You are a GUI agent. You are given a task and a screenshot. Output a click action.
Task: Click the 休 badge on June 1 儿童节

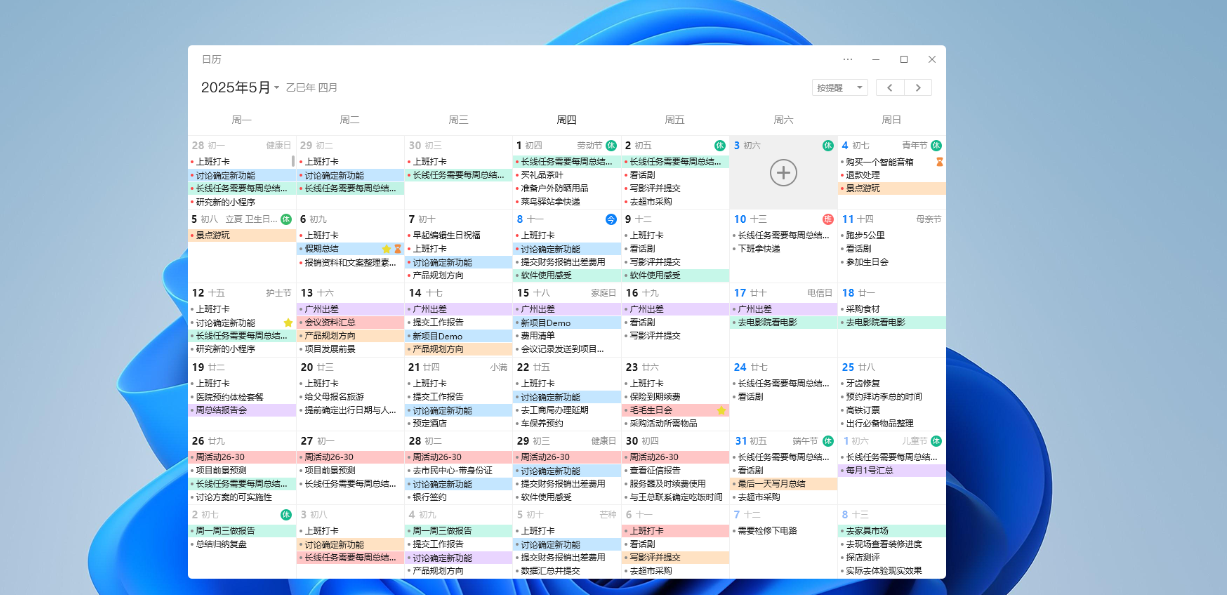click(937, 441)
